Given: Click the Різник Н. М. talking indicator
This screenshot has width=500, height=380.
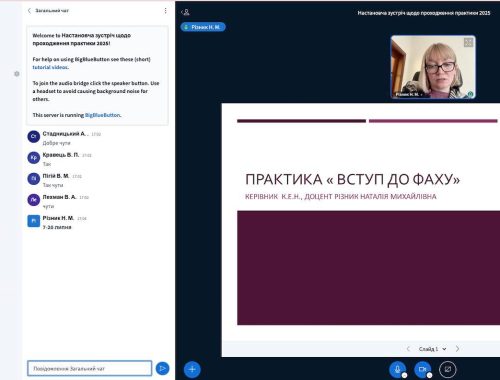Looking at the screenshot, I should 203,27.
